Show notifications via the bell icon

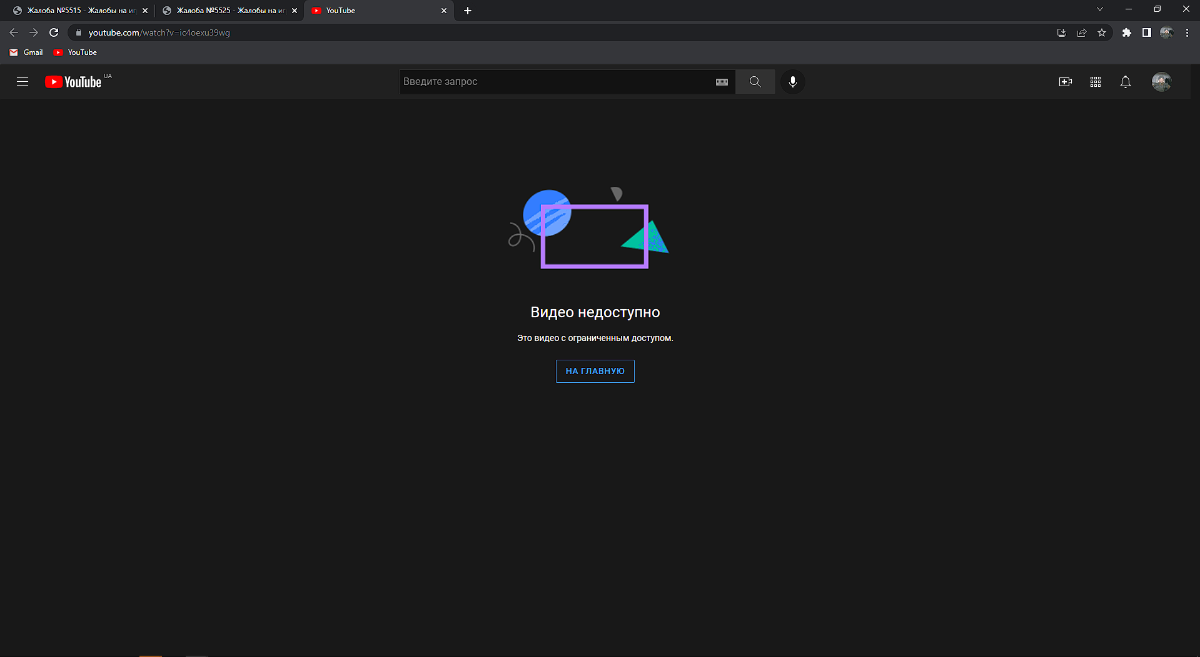(1125, 82)
